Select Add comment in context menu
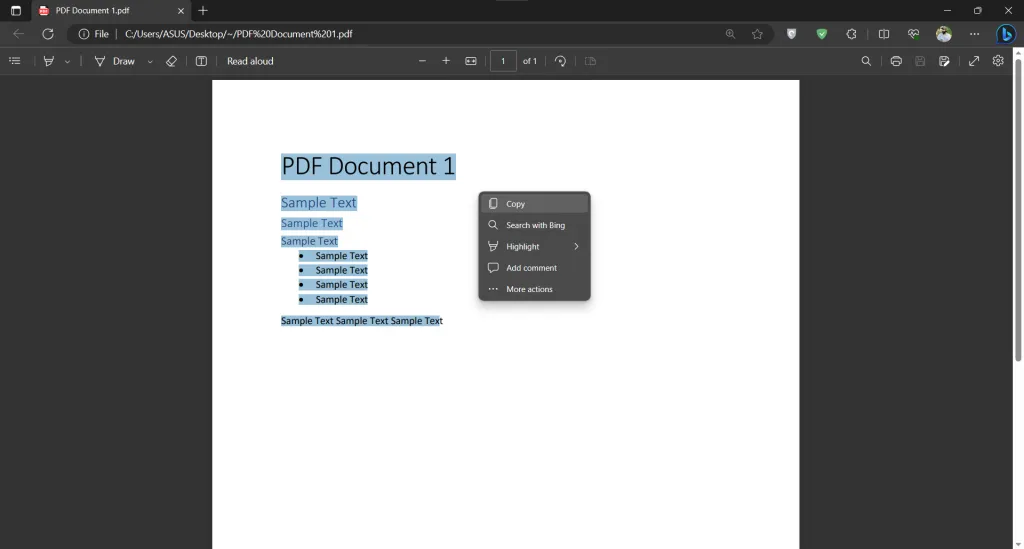 [x=534, y=268]
